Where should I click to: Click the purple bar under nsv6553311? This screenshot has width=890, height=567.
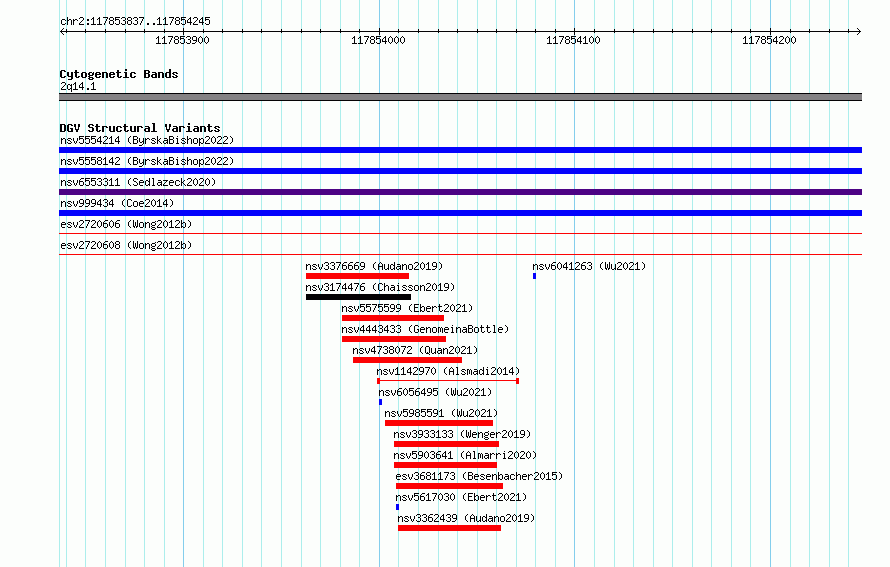tap(460, 192)
